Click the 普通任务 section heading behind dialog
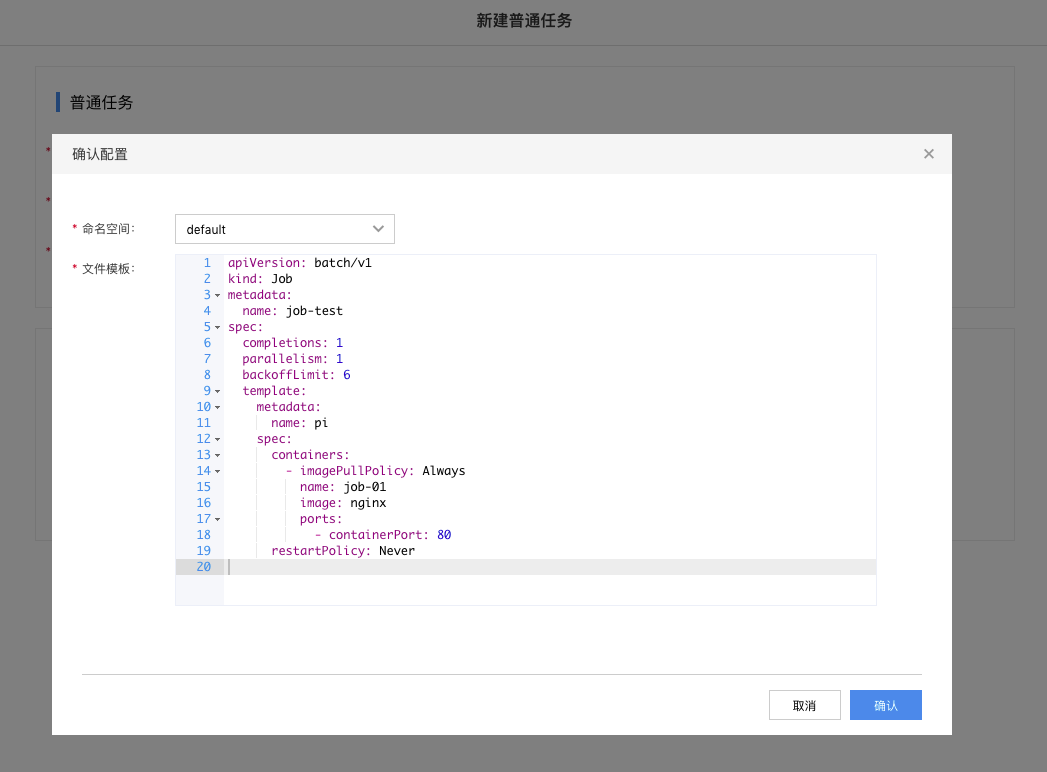The image size is (1047, 772). [101, 102]
